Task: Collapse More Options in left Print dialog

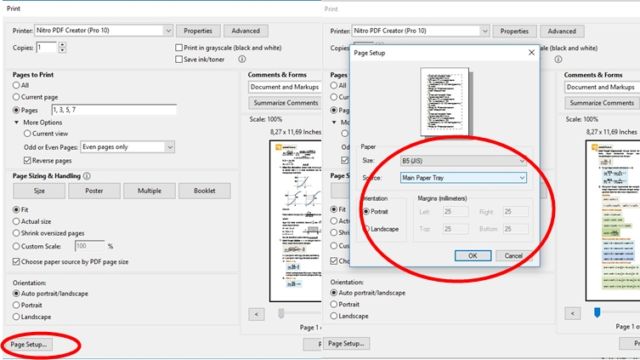Action: [17, 122]
